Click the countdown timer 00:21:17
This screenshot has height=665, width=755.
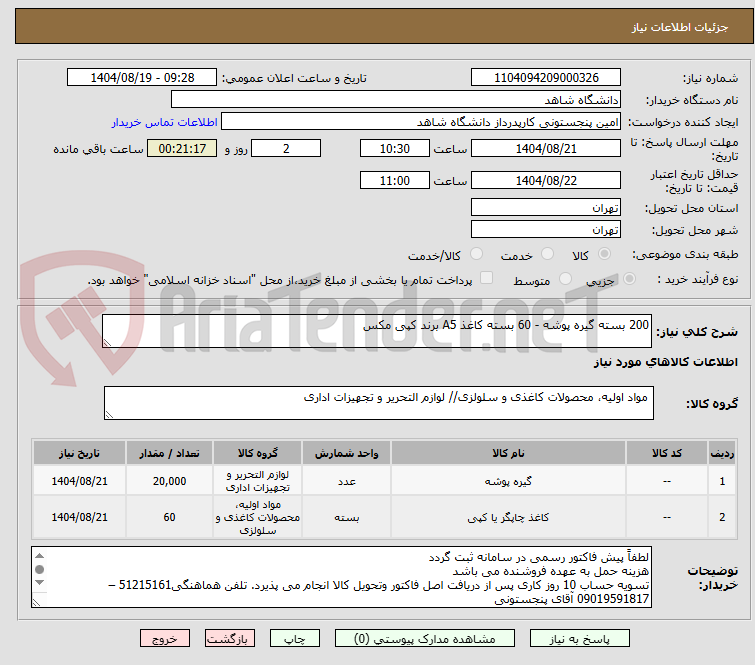point(182,148)
